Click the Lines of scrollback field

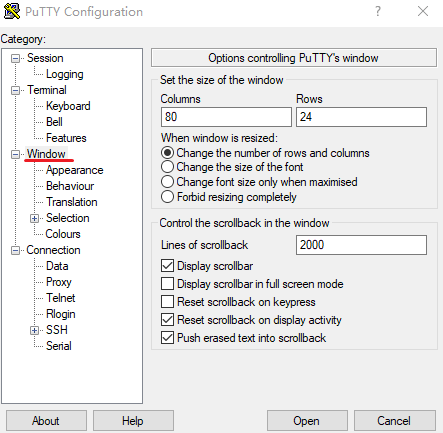click(361, 245)
